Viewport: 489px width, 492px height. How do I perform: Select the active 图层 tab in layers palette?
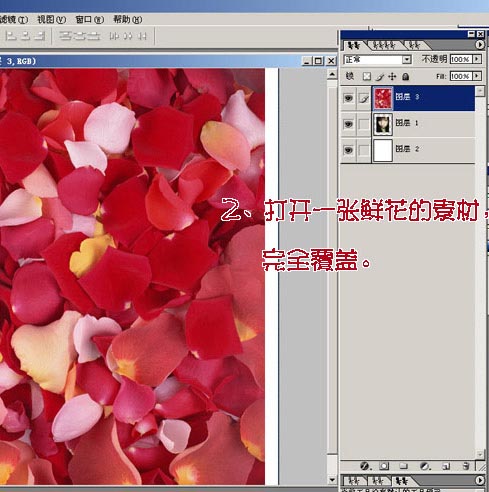point(354,45)
